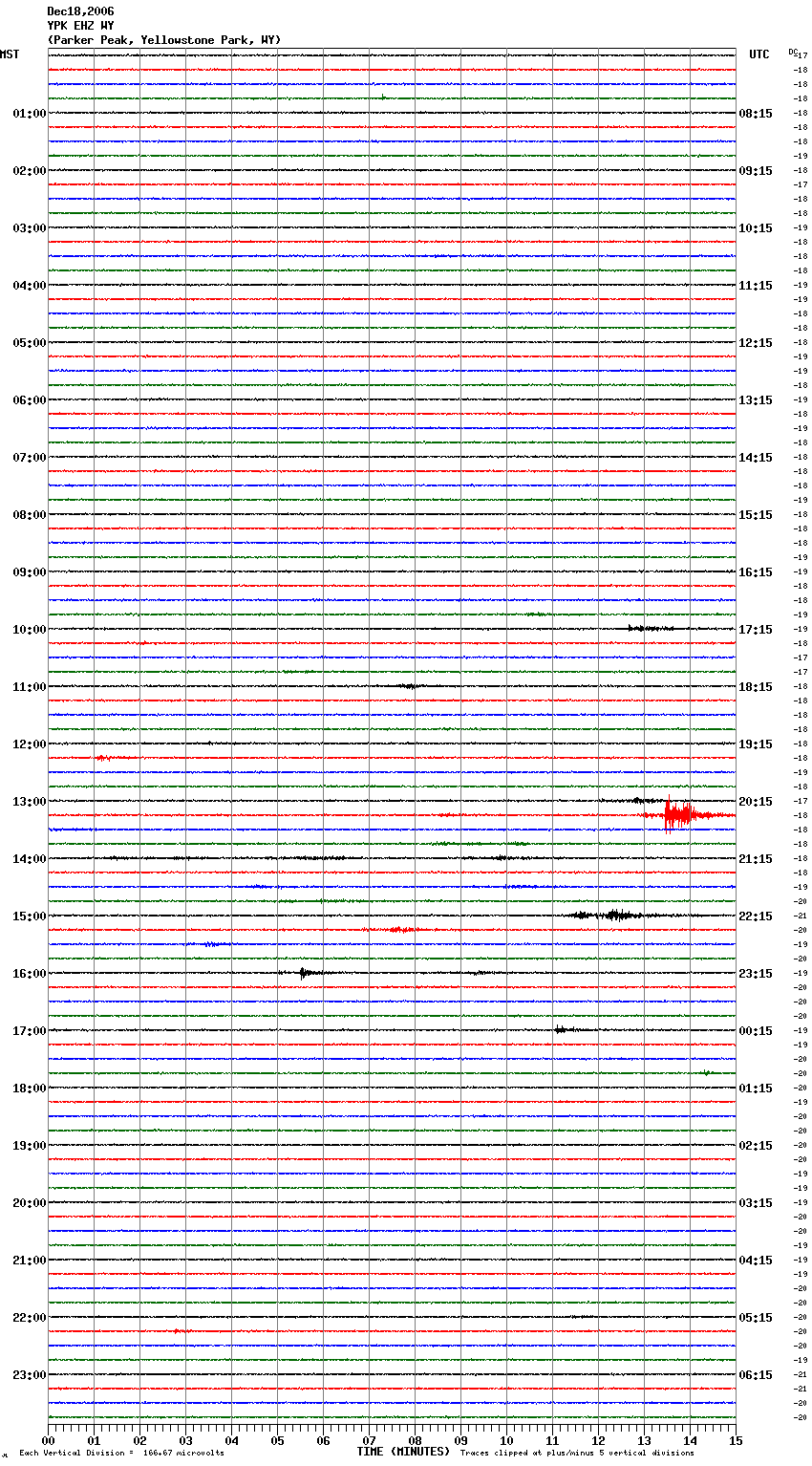This screenshot has height=1466, width=812.
Task: Click the 14:00 MST time label
Action: [30, 859]
